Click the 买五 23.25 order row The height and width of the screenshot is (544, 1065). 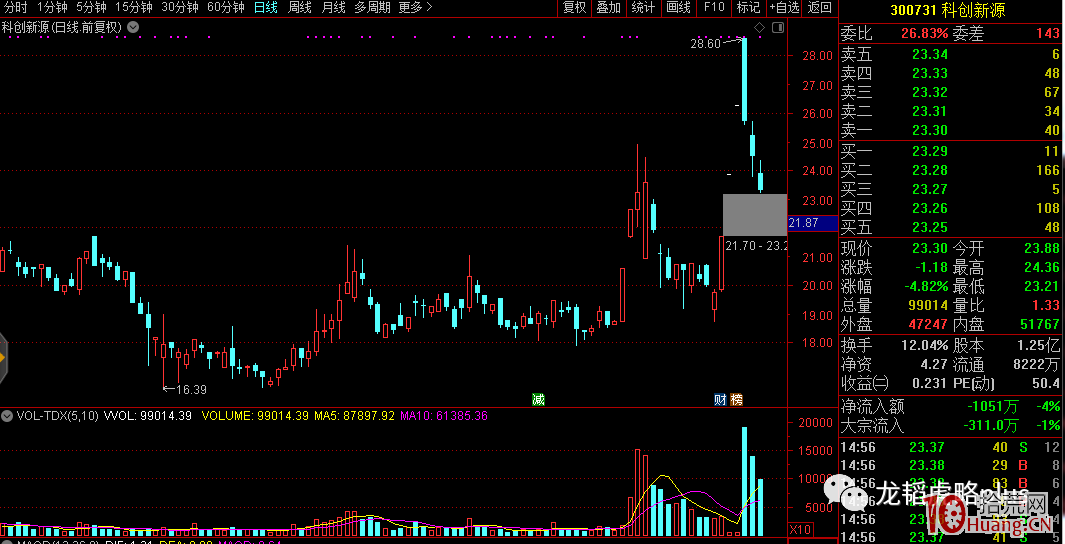tap(951, 227)
